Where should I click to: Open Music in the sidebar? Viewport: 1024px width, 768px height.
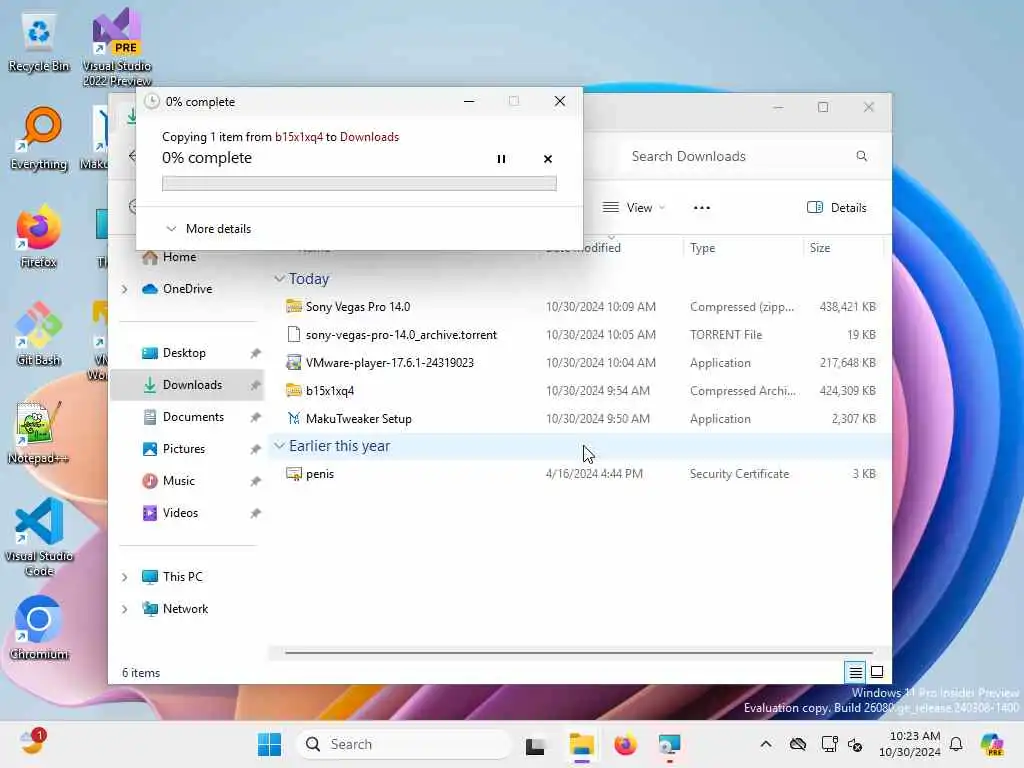[x=178, y=481]
